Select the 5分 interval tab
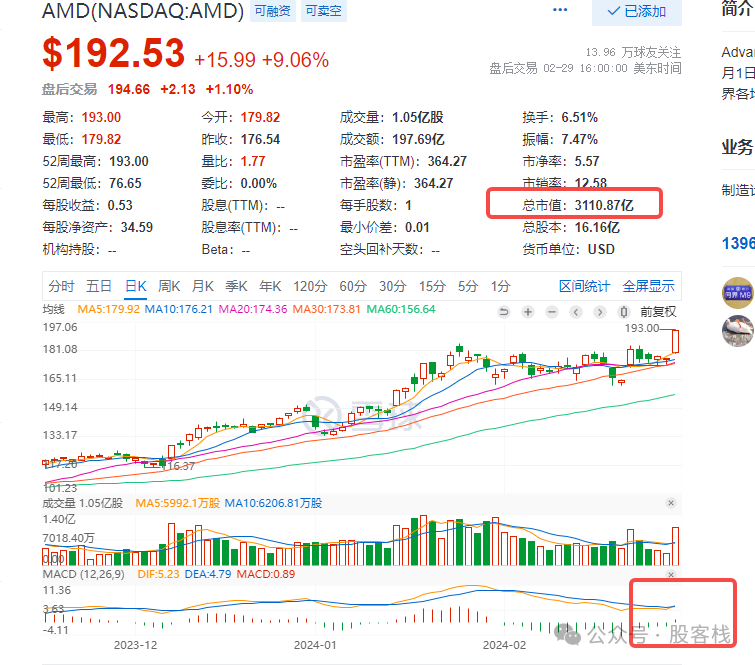This screenshot has height=665, width=755. pos(468,286)
